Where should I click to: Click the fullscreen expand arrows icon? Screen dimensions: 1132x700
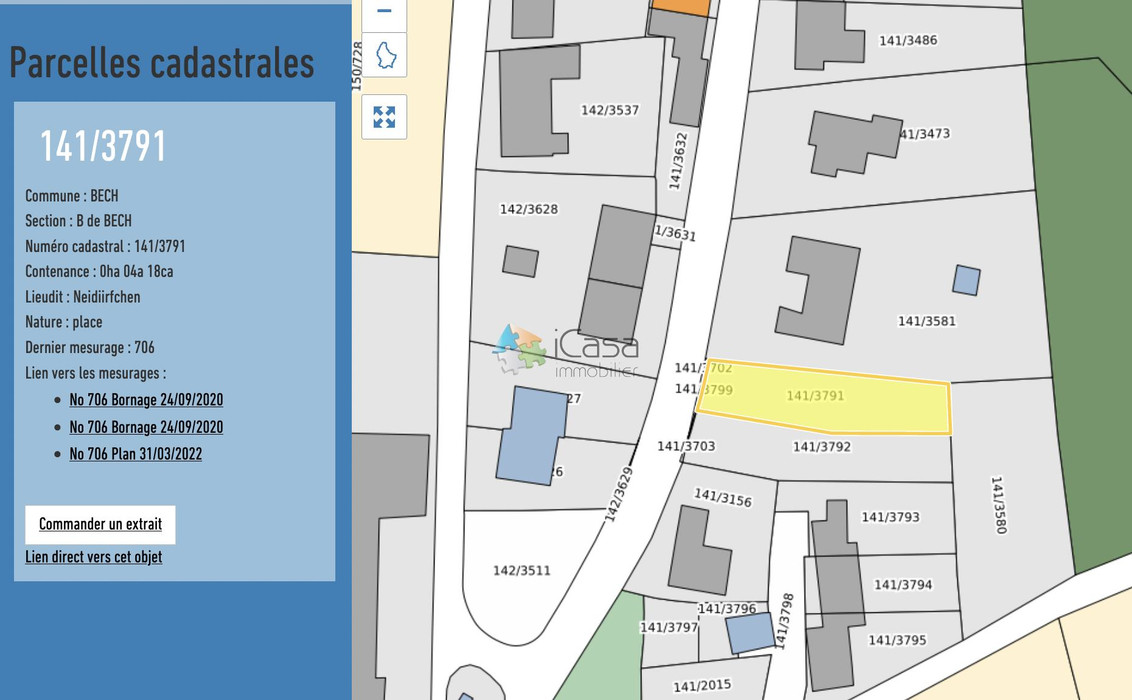[383, 117]
